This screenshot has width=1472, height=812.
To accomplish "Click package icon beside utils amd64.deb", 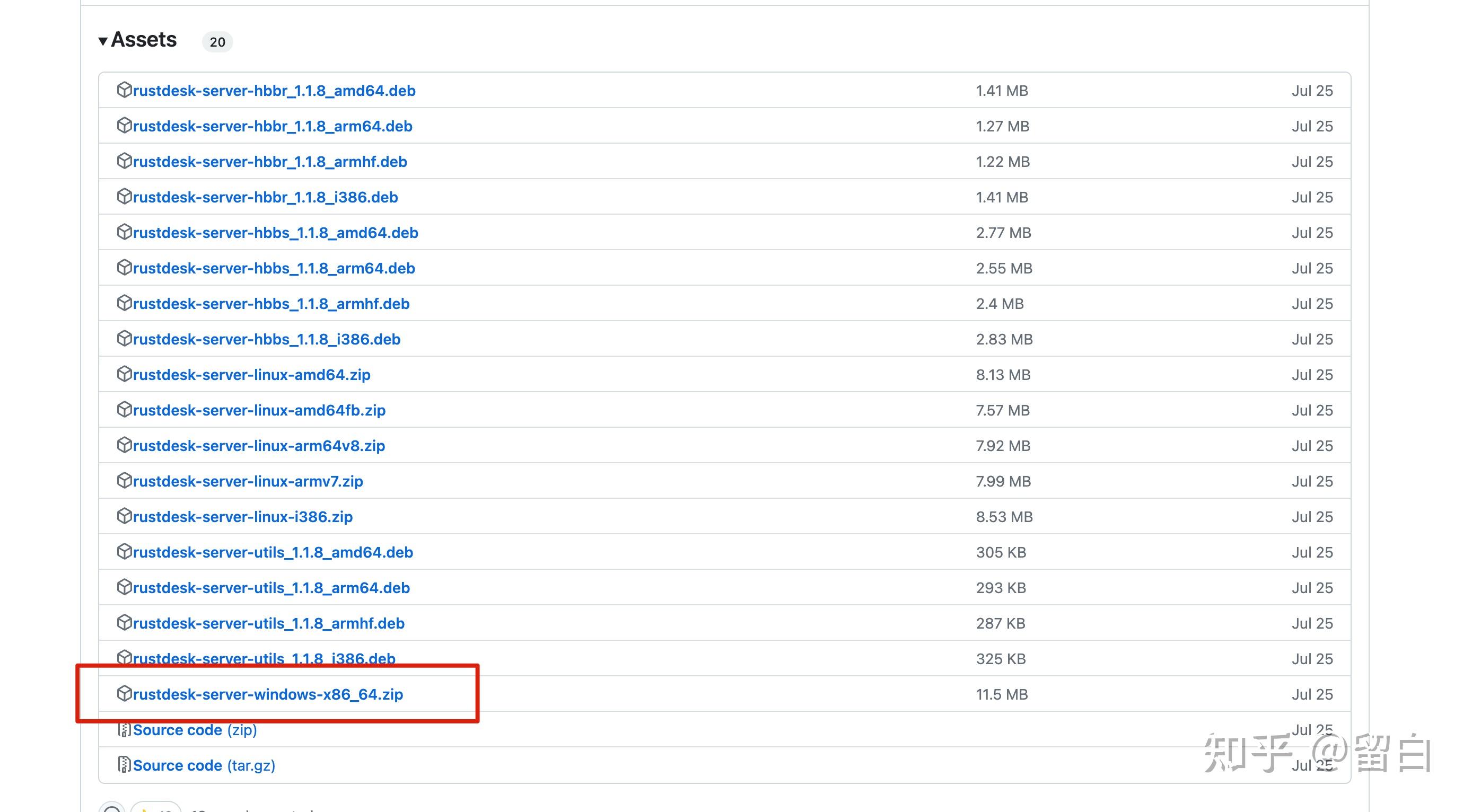I will pyautogui.click(x=124, y=552).
